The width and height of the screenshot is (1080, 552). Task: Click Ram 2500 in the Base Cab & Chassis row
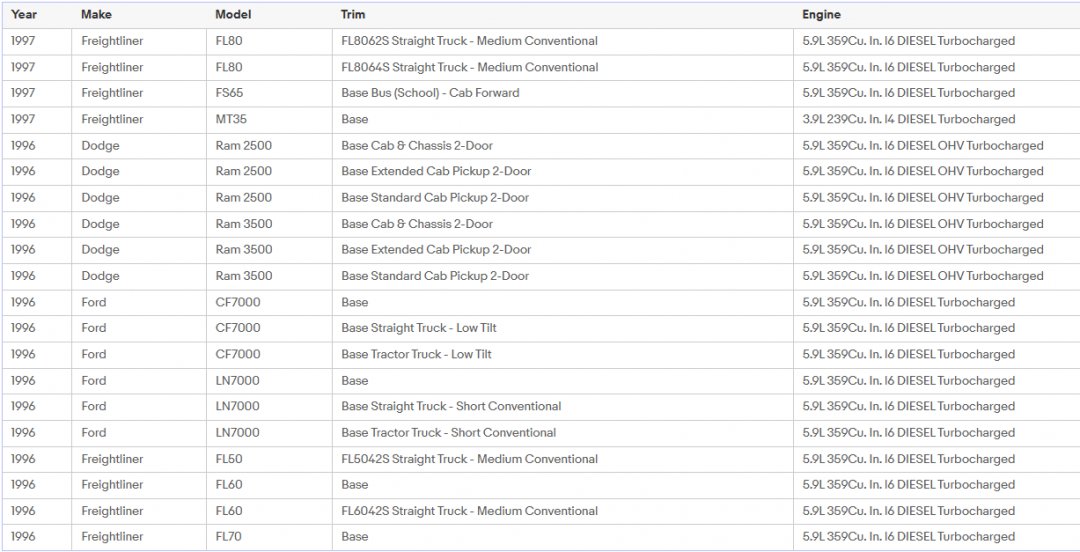[x=243, y=145]
